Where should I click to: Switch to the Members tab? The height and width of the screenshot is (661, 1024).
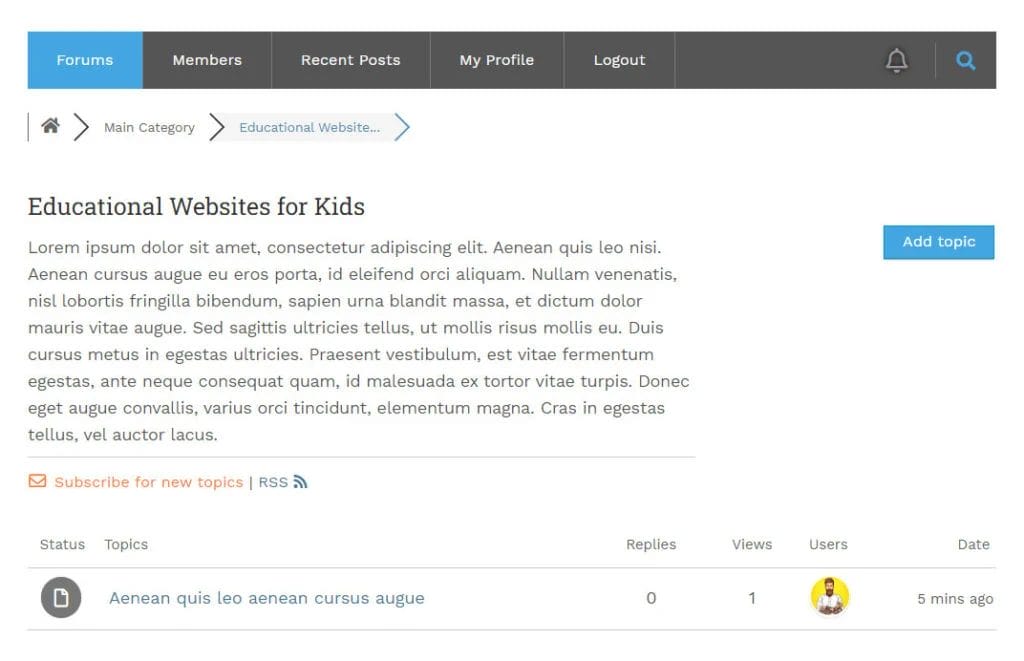point(207,60)
